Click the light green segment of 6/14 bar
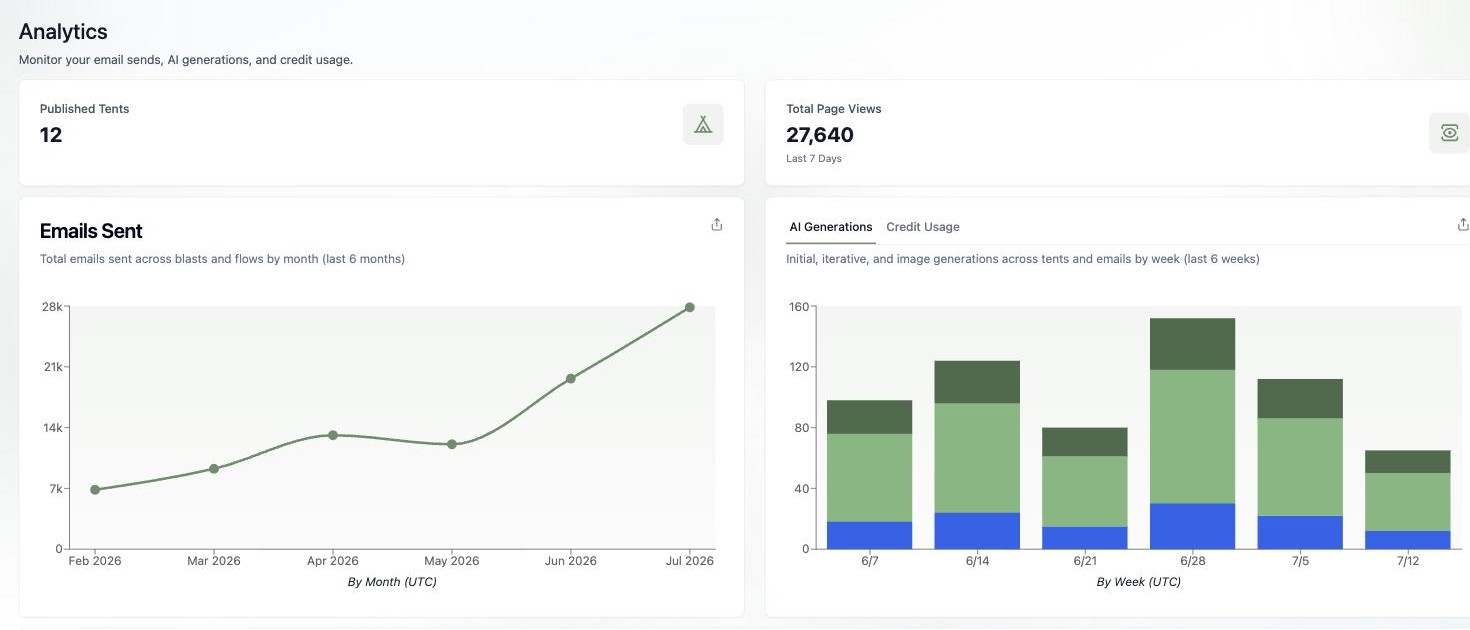Image resolution: width=1470 pixels, height=630 pixels. tap(978, 458)
